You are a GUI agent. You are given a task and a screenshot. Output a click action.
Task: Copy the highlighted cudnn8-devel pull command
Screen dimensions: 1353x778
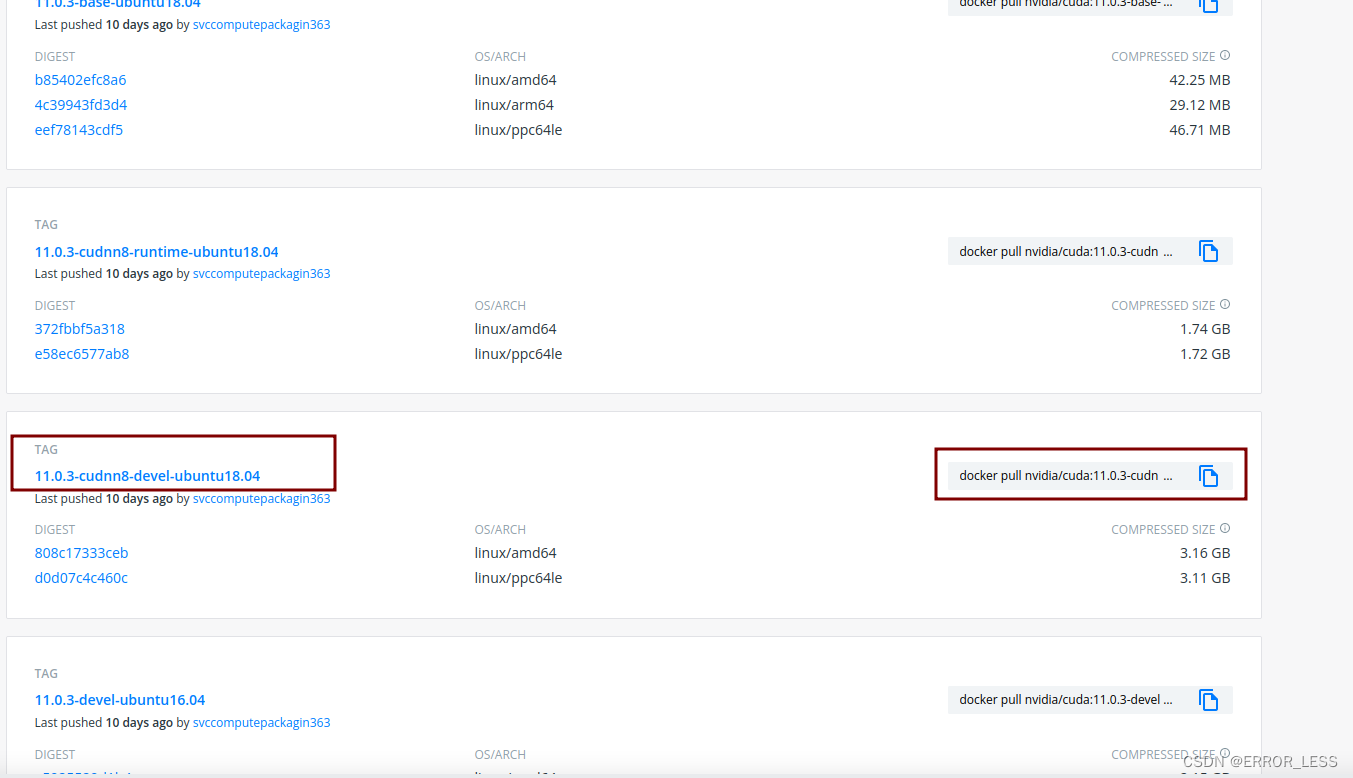click(x=1209, y=475)
